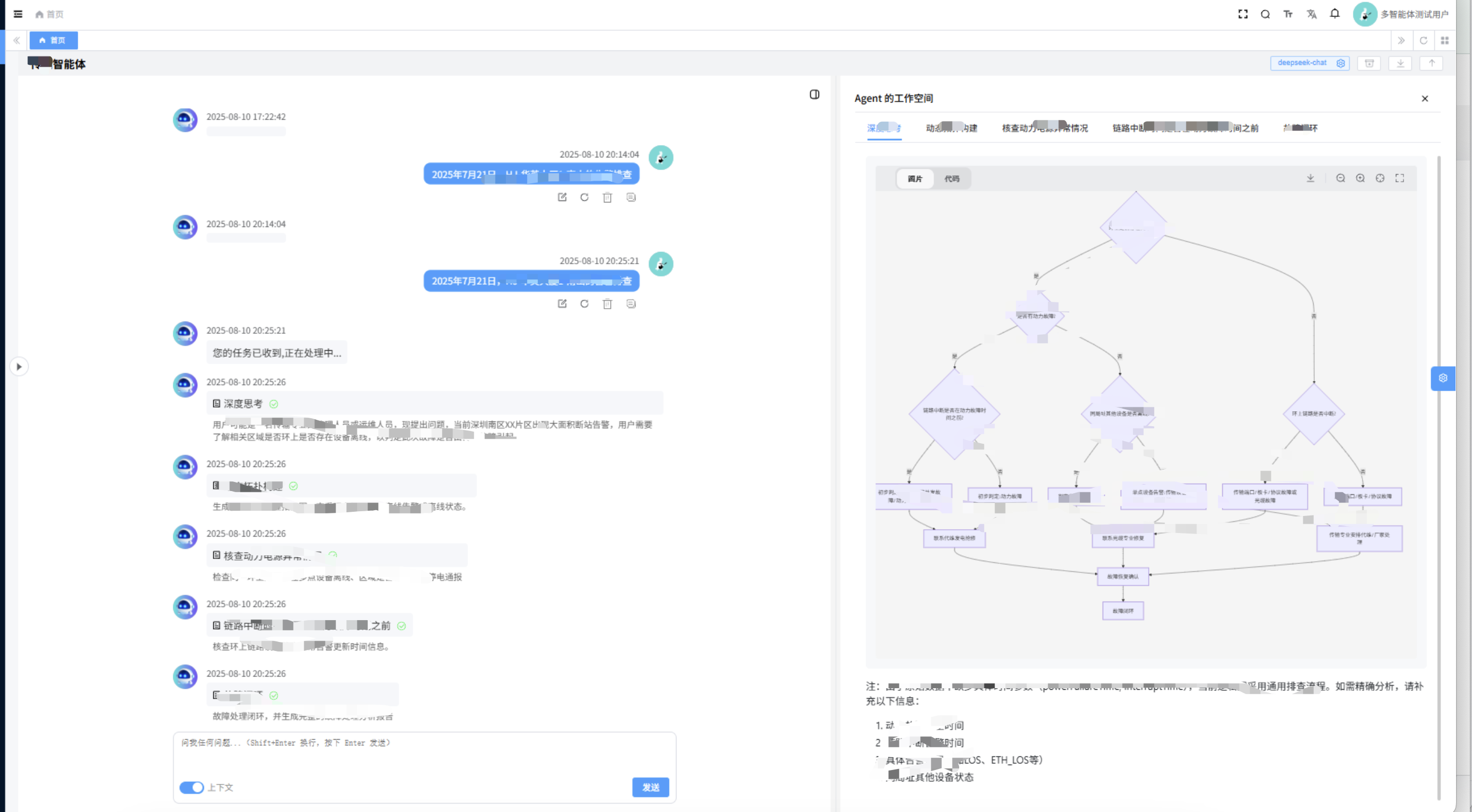The image size is (1472, 812).
Task: Expand the left side panel arrow
Action: 19,367
